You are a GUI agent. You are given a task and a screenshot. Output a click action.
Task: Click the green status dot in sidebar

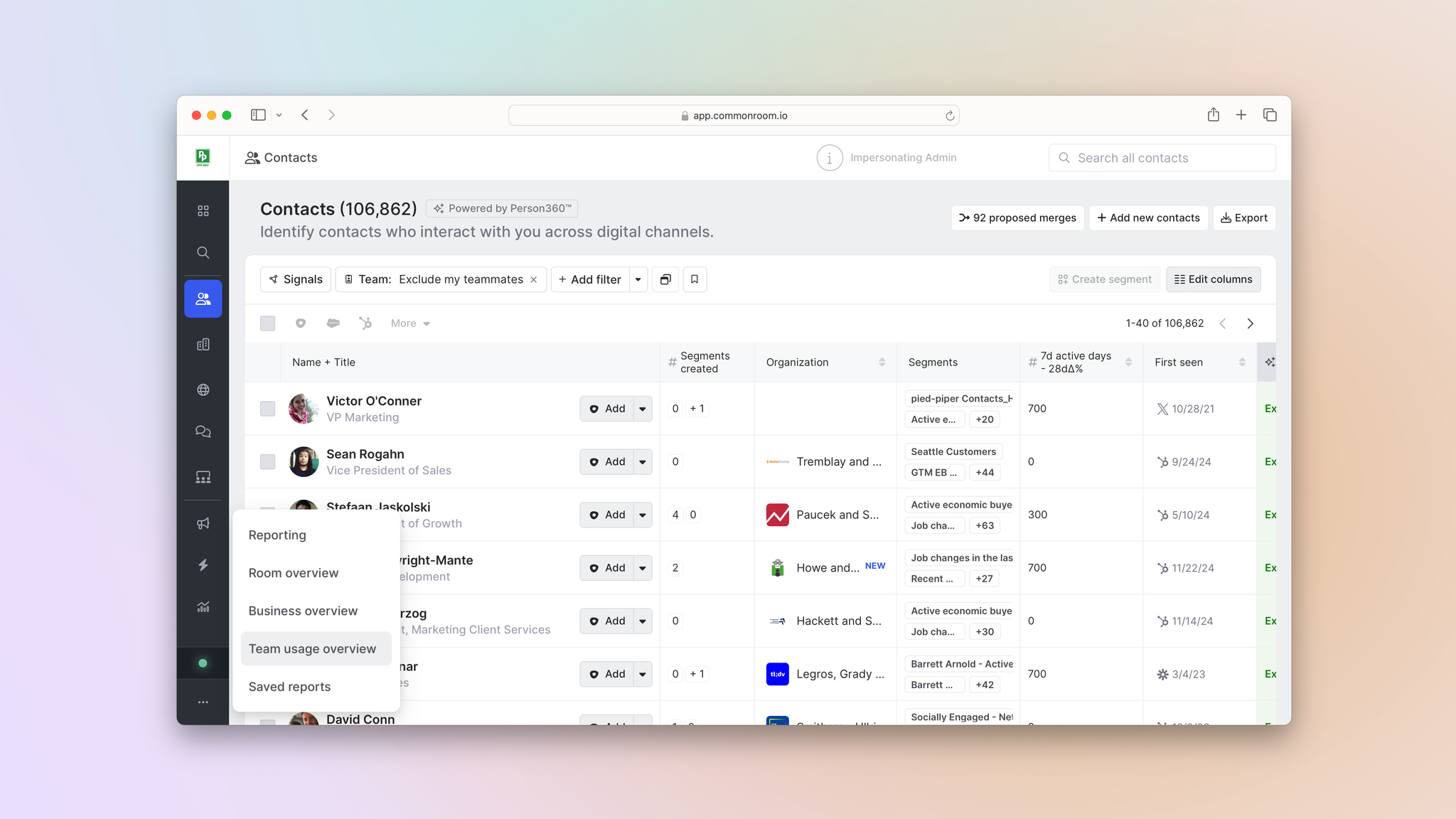click(203, 663)
